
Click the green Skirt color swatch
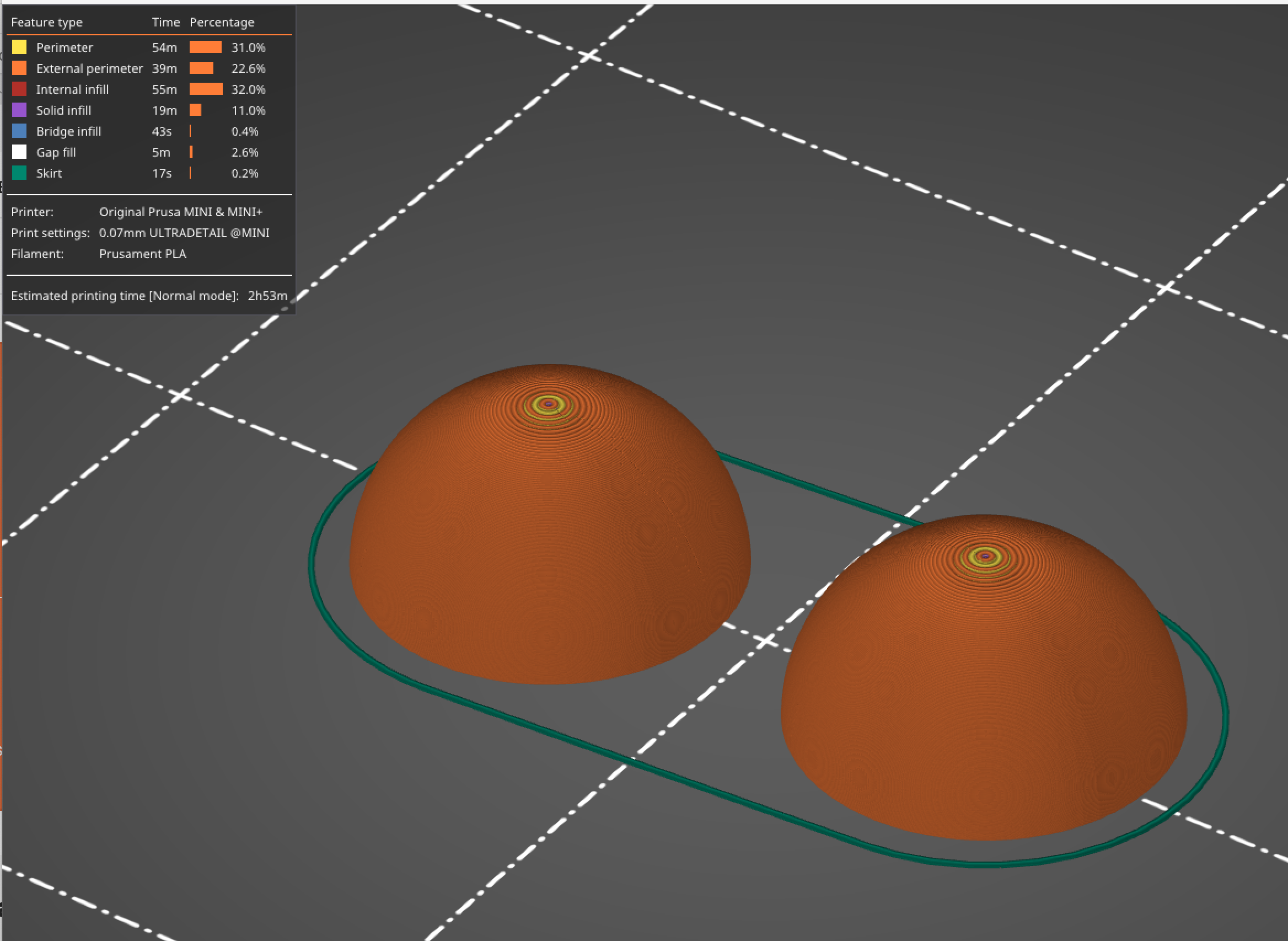coord(19,173)
